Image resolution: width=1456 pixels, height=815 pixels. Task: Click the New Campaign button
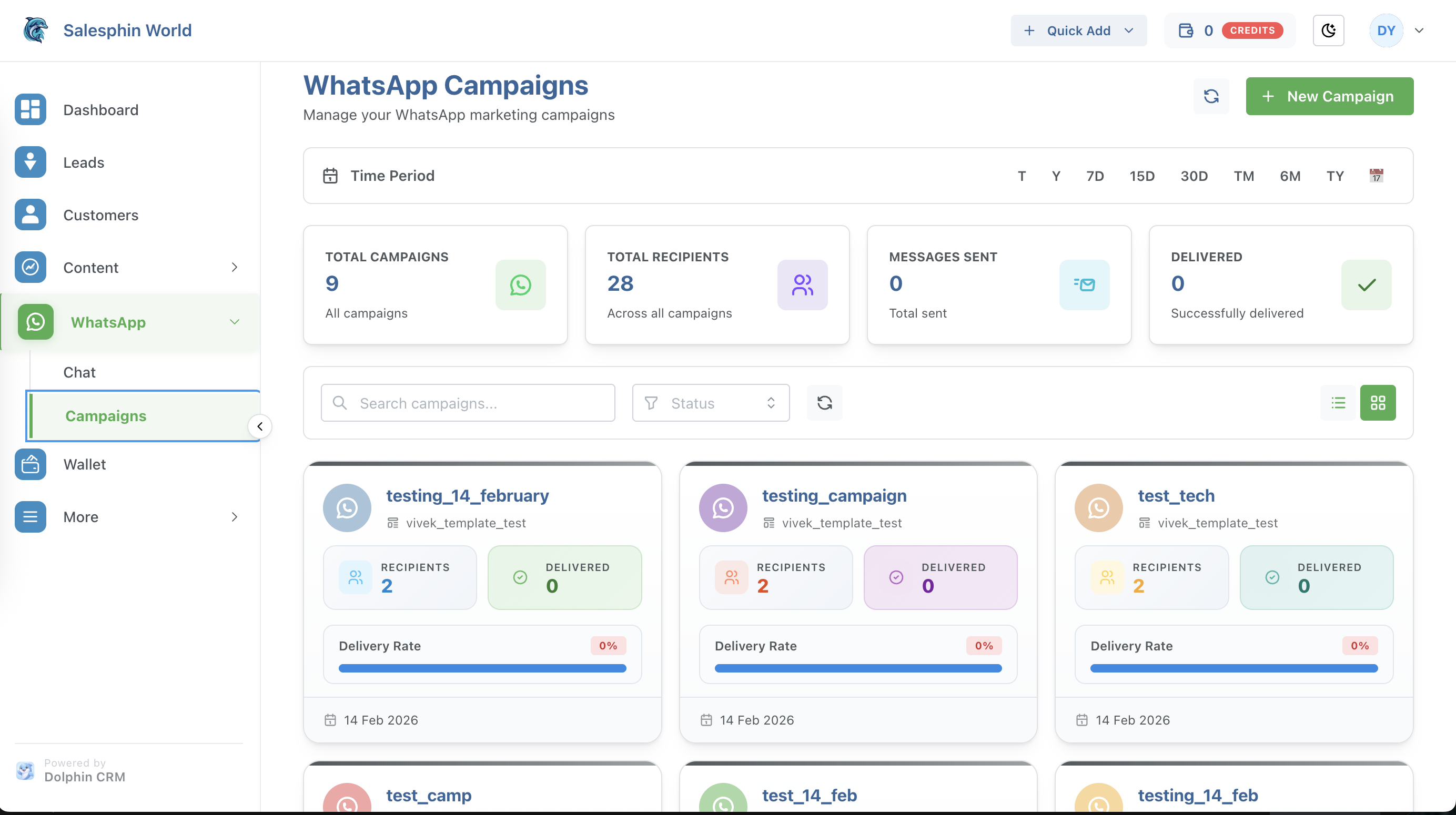(x=1329, y=96)
